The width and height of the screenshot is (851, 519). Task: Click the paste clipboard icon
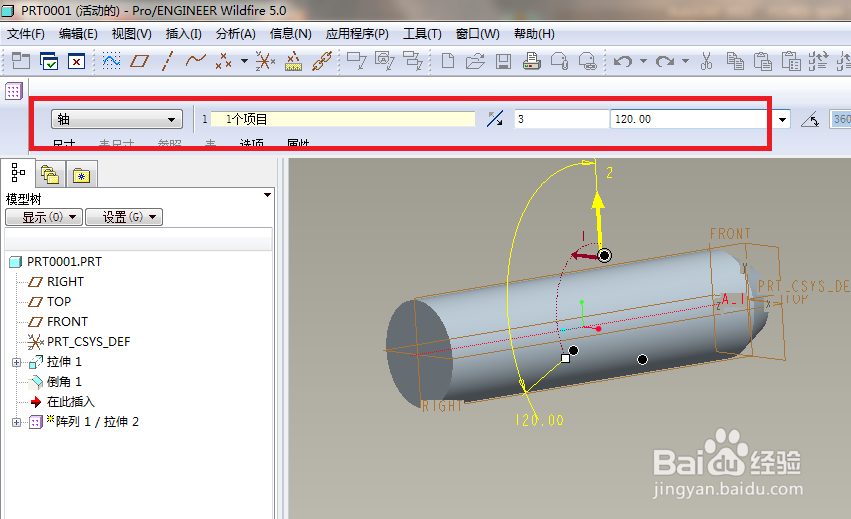[763, 61]
